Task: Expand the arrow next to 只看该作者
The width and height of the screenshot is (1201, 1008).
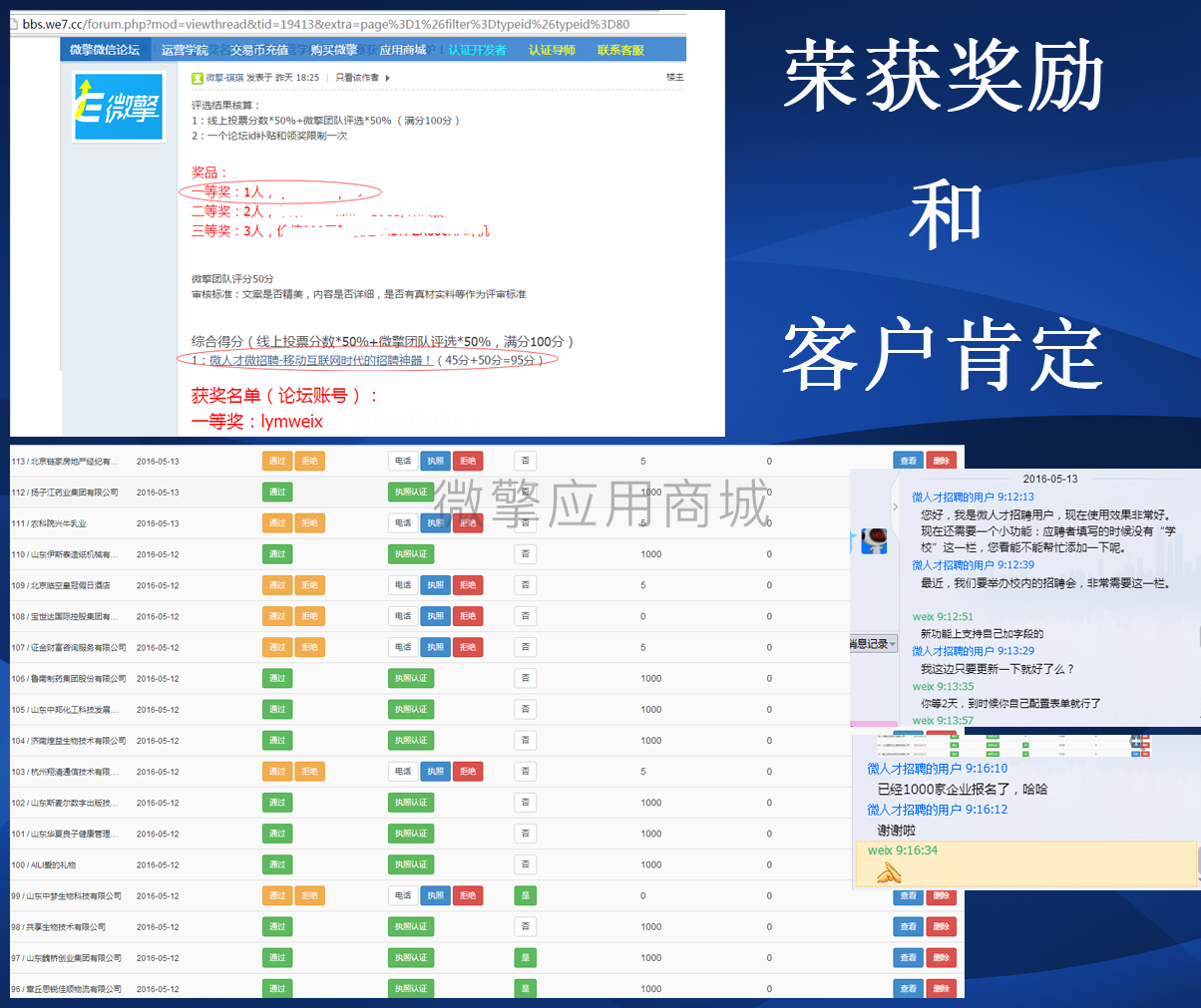Action: click(388, 76)
